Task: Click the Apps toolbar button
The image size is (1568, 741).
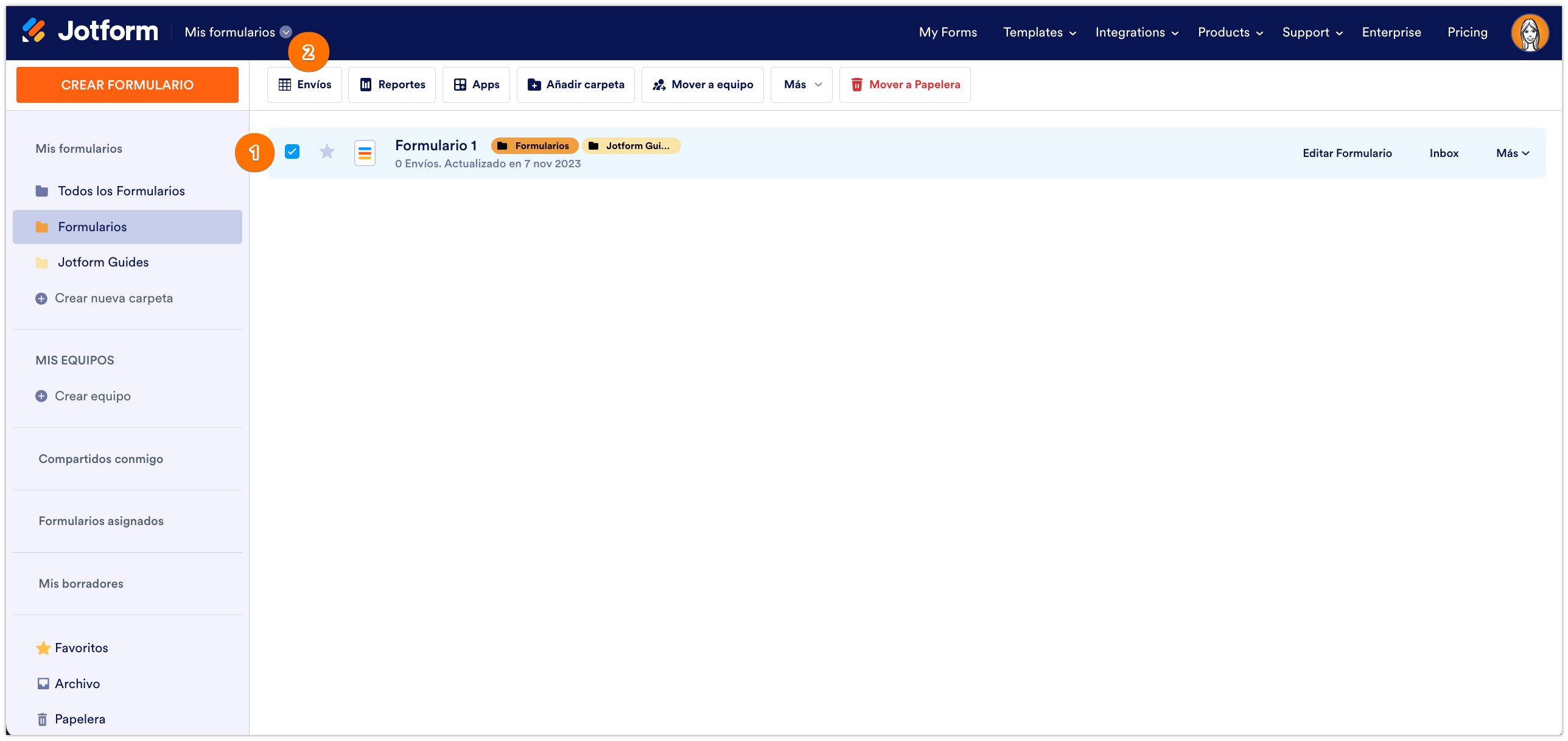Action: 476,85
